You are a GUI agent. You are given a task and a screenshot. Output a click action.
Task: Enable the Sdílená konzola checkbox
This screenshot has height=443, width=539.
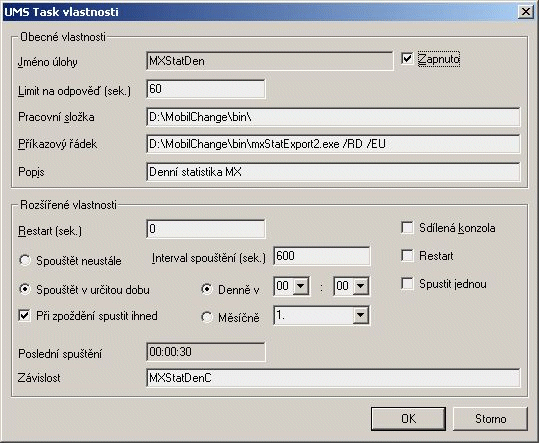tap(407, 228)
